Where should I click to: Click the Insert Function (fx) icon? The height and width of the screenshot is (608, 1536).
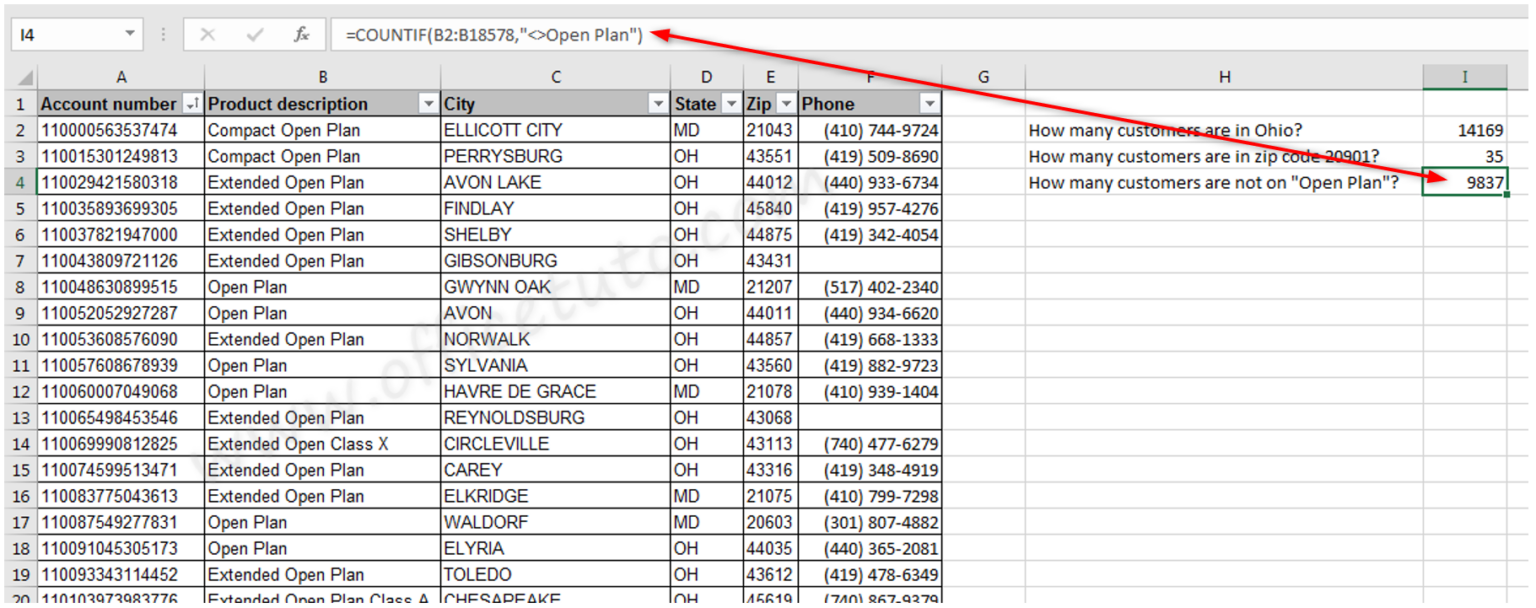(x=301, y=33)
